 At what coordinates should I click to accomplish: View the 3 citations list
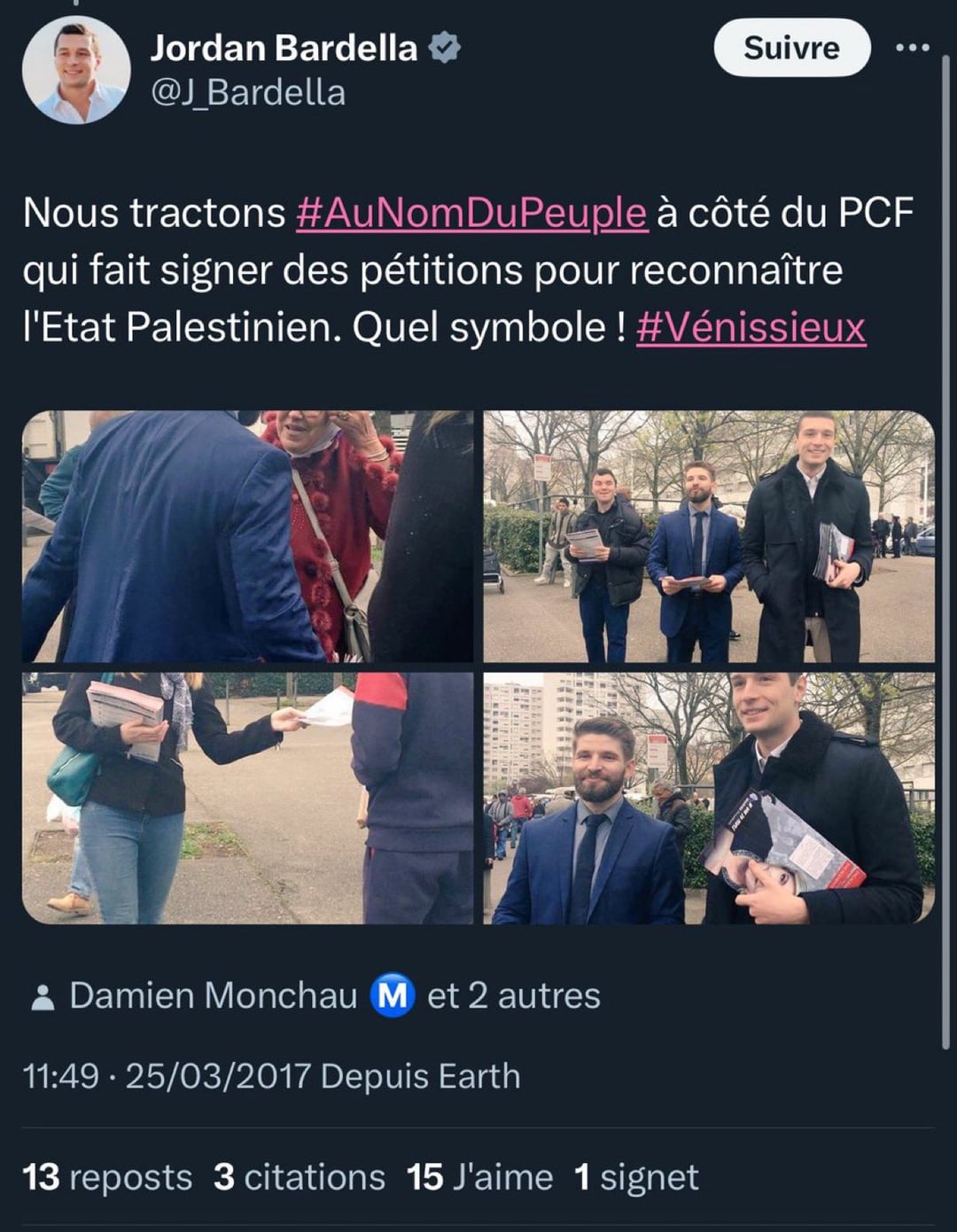[x=300, y=1177]
